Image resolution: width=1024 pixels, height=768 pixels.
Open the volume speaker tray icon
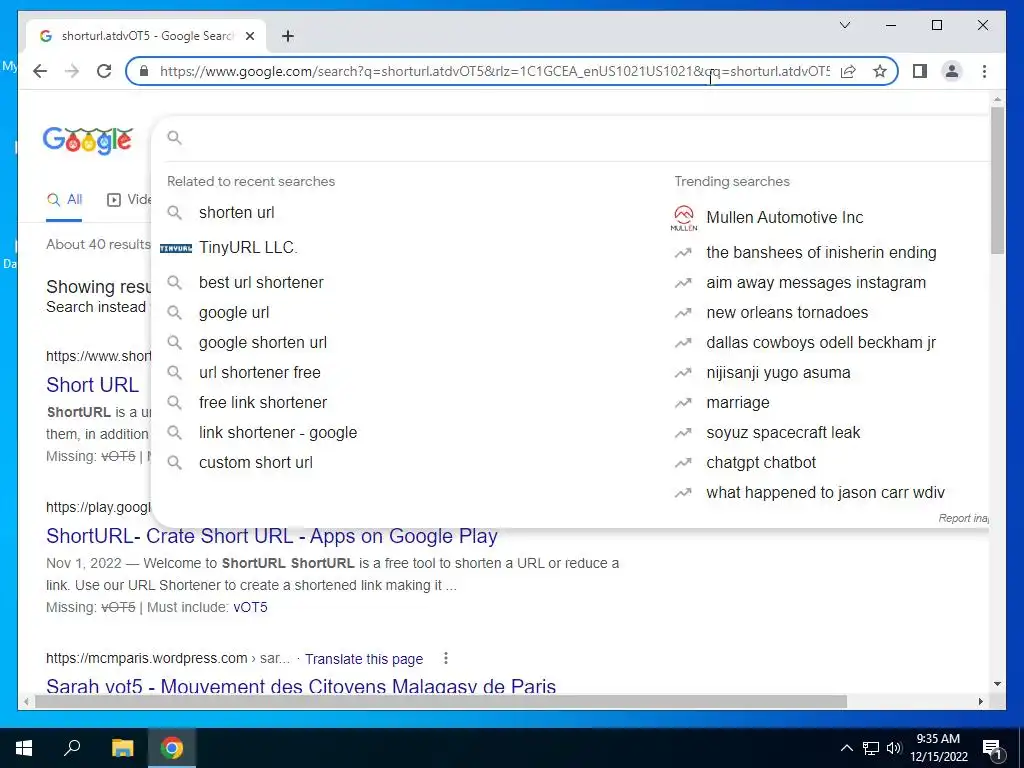[894, 748]
